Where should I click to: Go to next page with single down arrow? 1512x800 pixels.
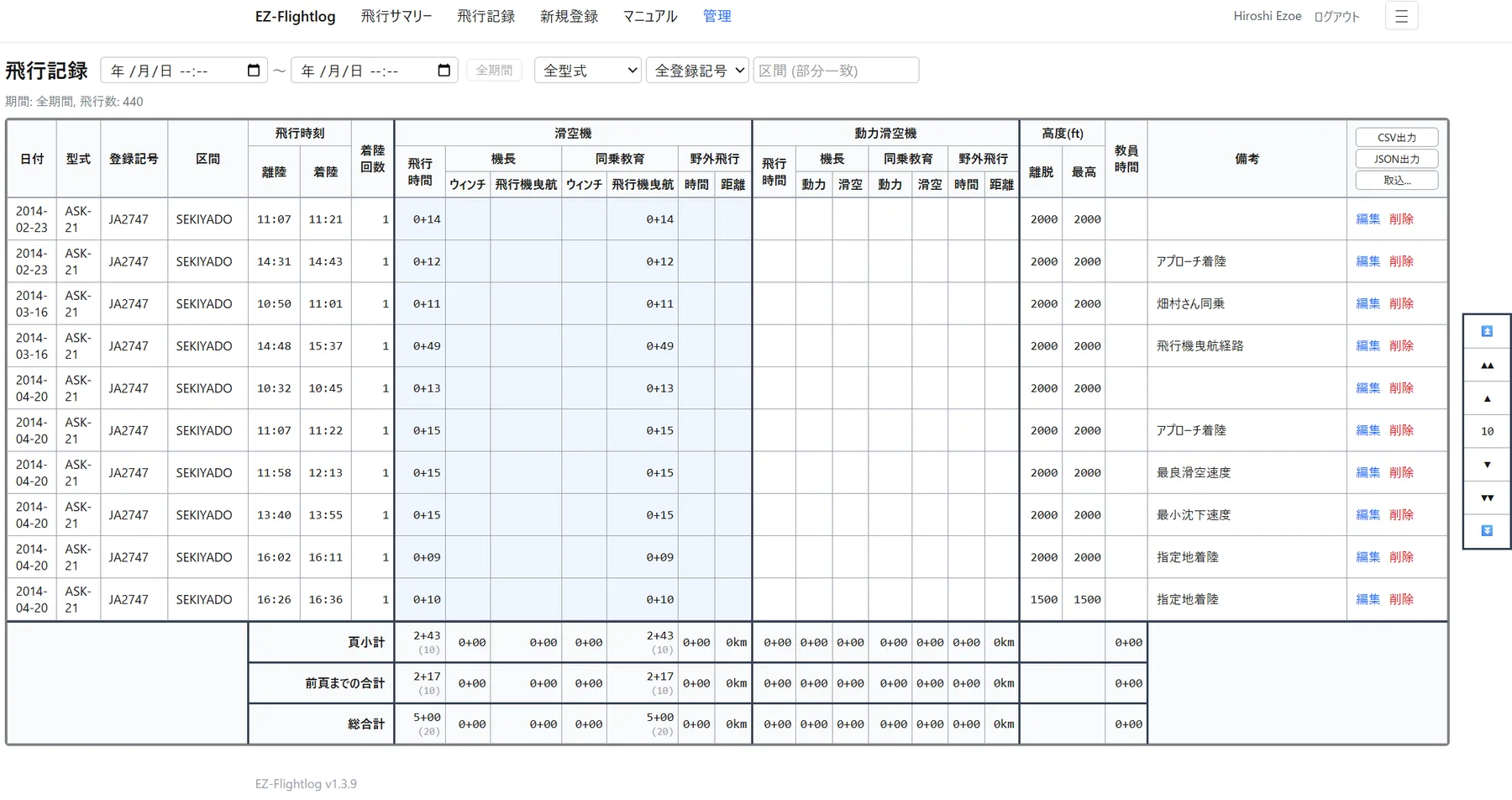[x=1487, y=465]
